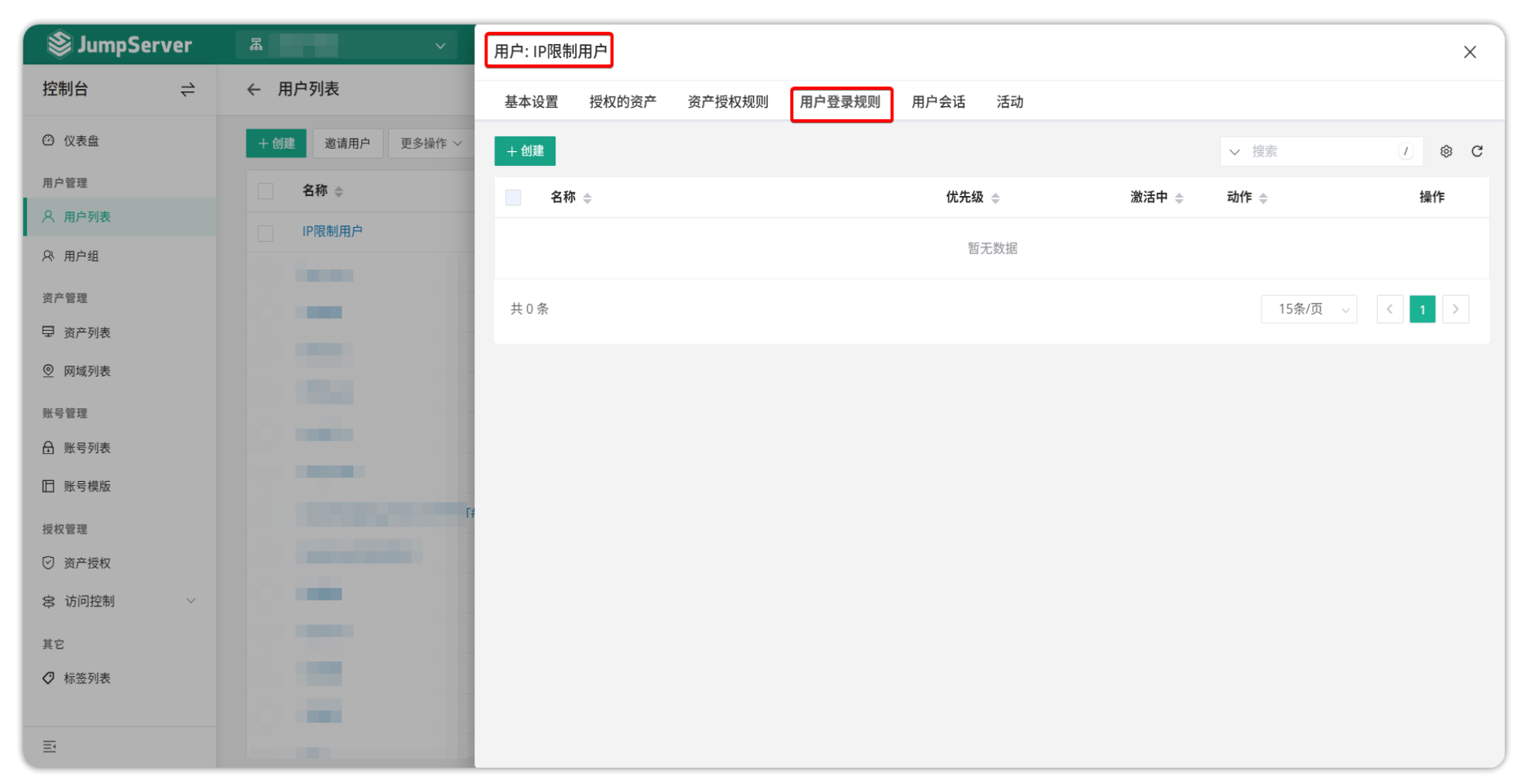Click the table column settings gear icon
The width and height of the screenshot is (1528, 784).
[x=1446, y=151]
